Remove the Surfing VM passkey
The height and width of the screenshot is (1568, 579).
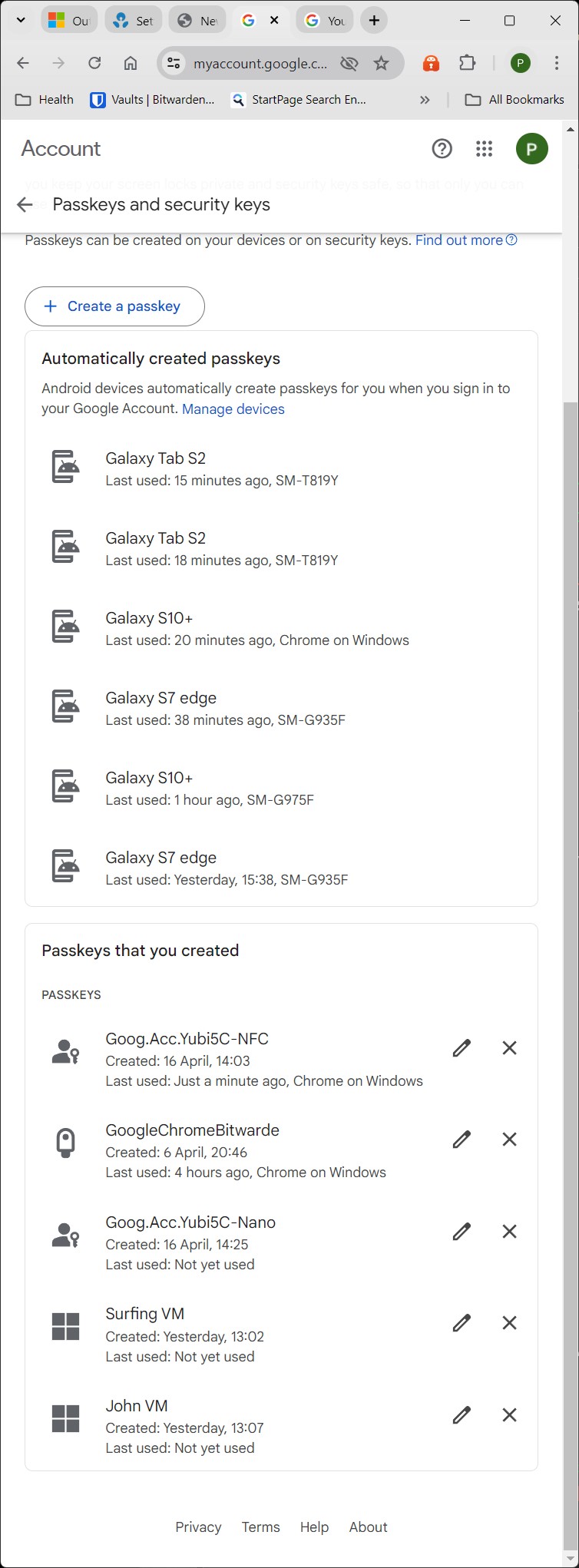coord(509,1323)
